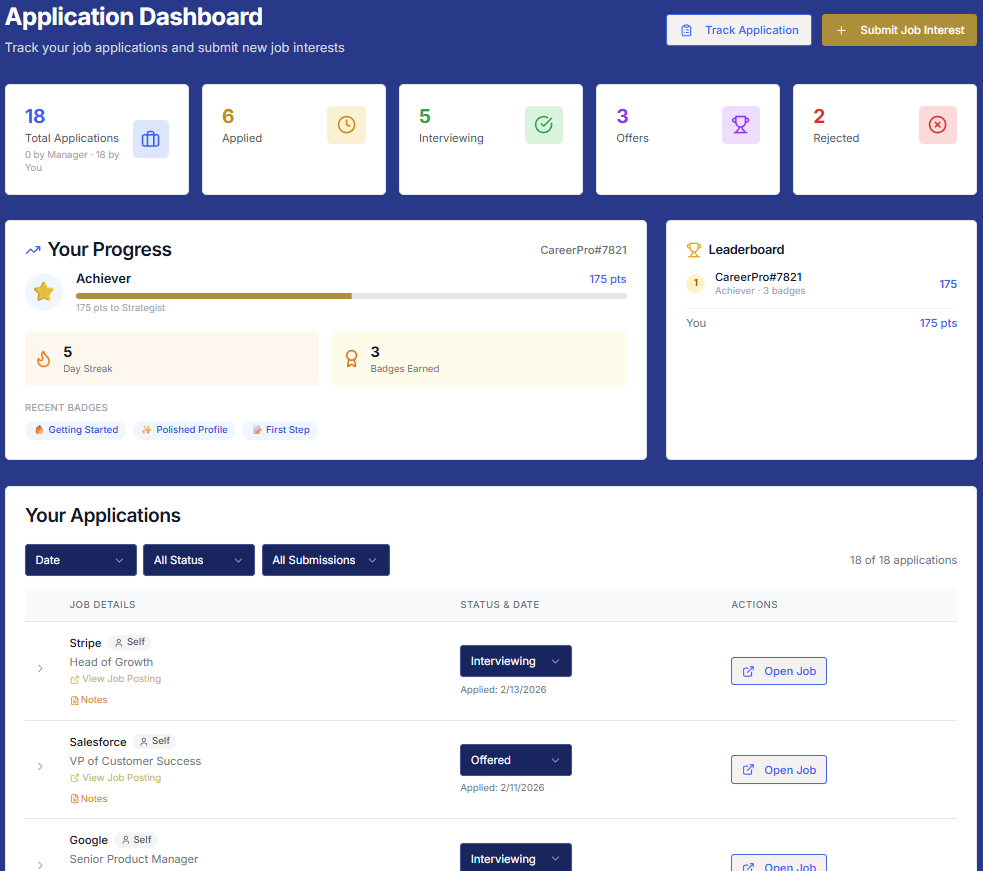The height and width of the screenshot is (871, 983).
Task: Click 'Senior Product Manager' job title
Action: (134, 859)
